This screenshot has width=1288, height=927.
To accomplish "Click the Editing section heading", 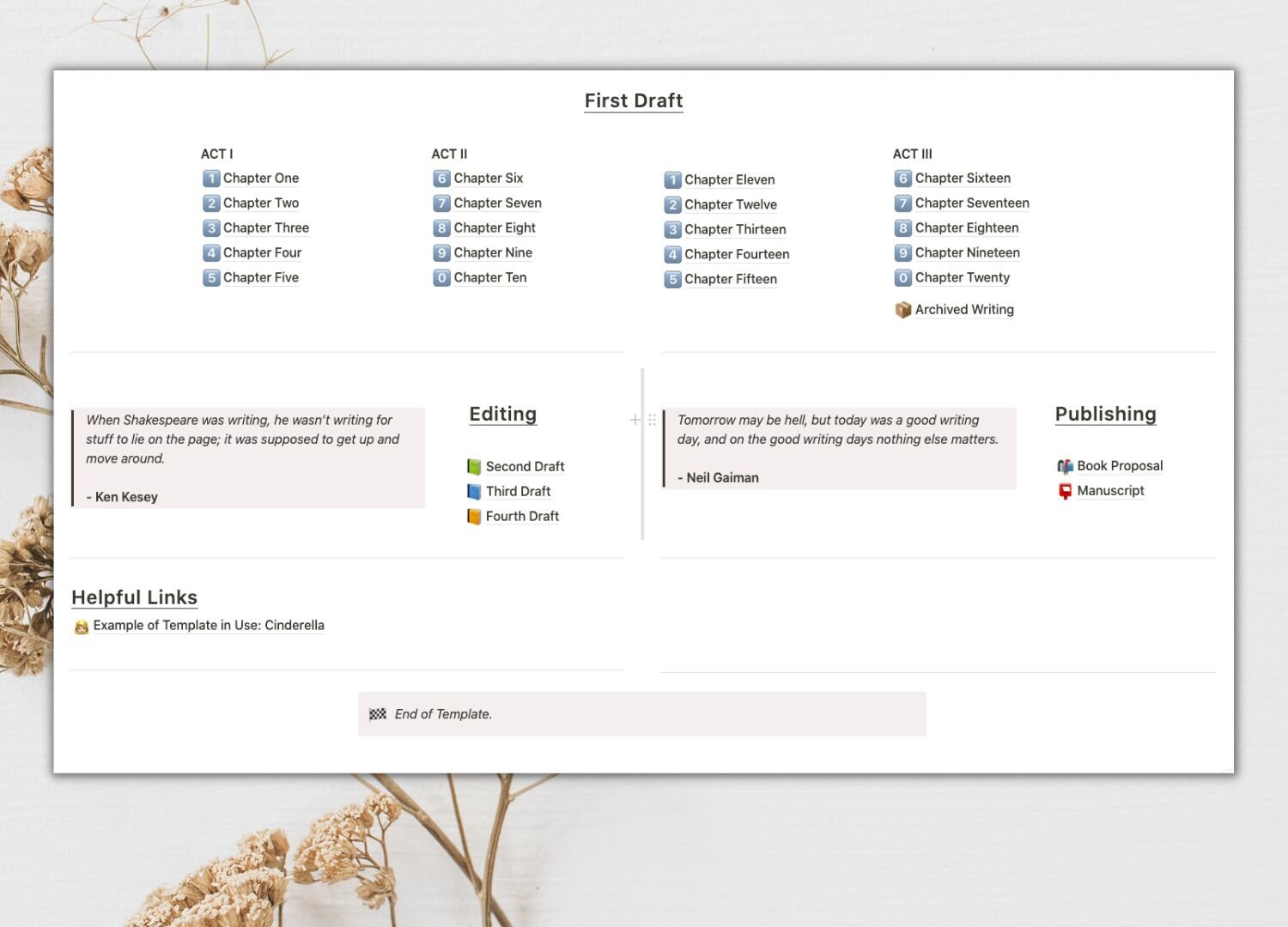I will point(503,414).
